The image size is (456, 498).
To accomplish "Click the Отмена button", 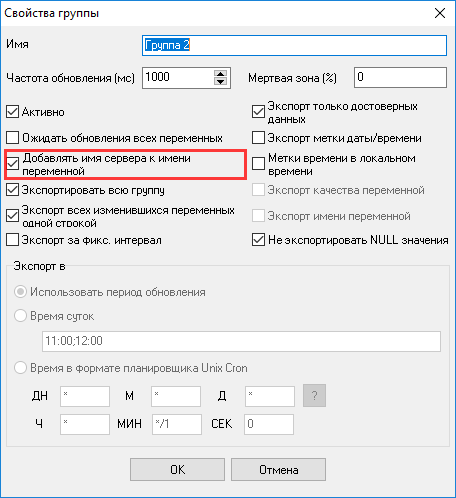I will click(x=278, y=469).
